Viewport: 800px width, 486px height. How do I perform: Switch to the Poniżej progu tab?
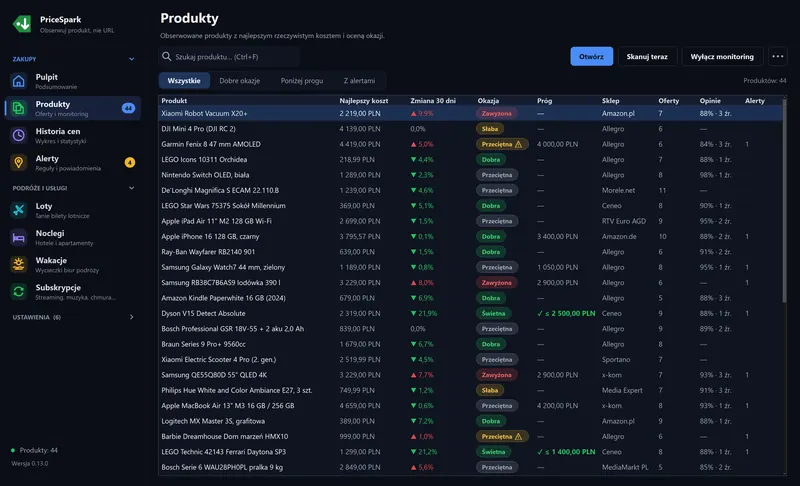(302, 81)
